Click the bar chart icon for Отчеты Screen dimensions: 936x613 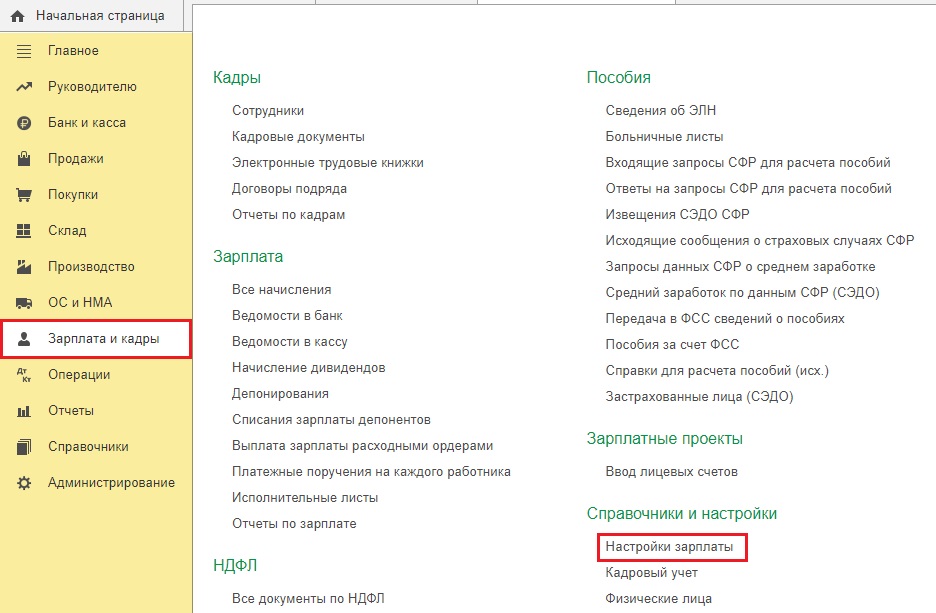coord(24,411)
